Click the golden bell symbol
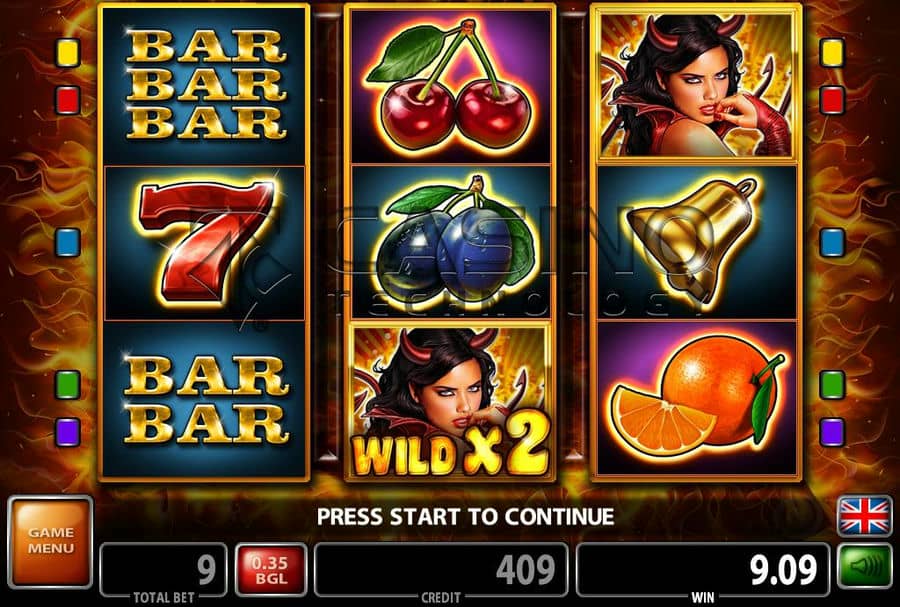Screen dimensions: 900x607 (x=696, y=242)
